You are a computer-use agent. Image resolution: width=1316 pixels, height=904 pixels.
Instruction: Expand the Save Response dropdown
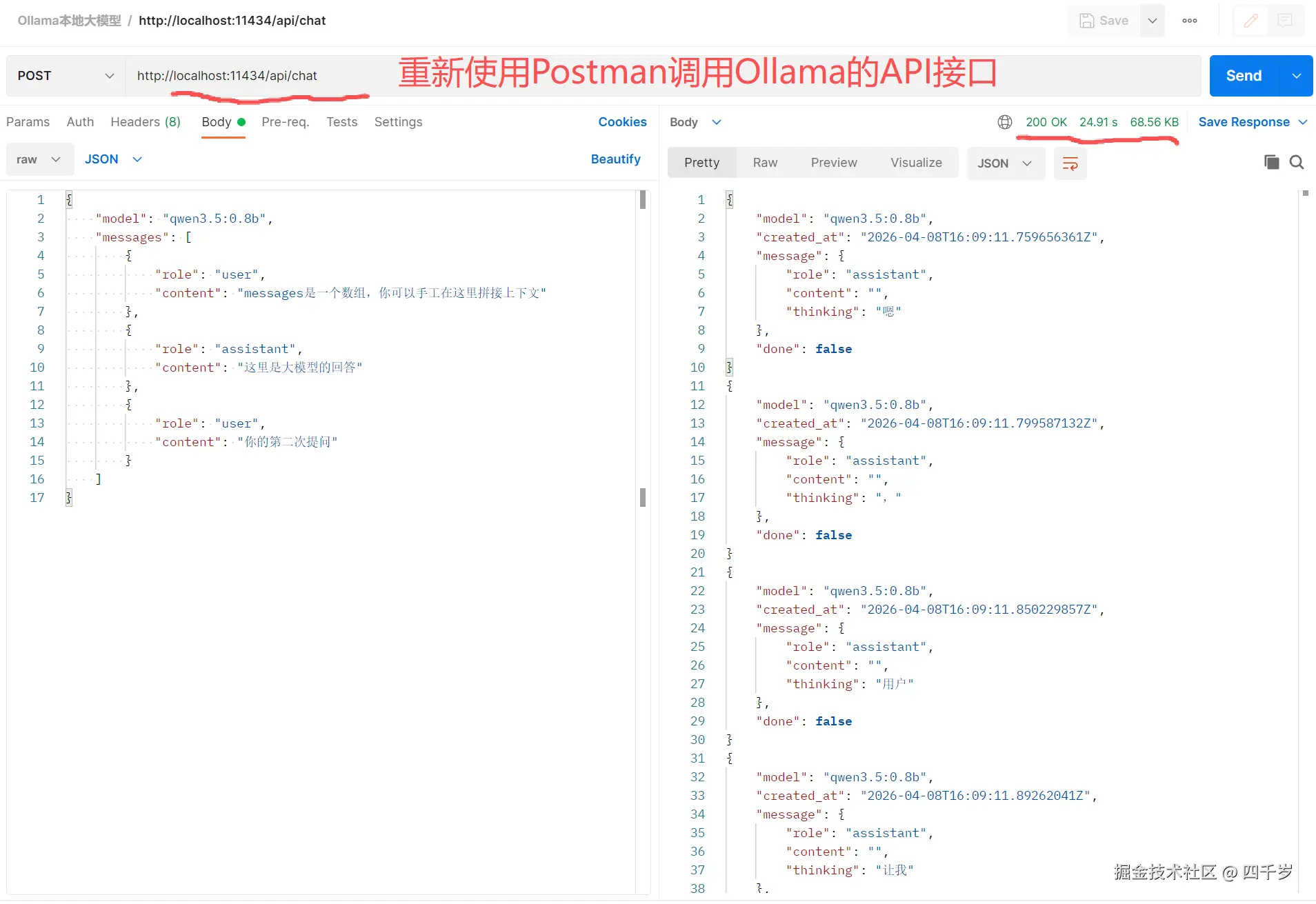click(x=1304, y=122)
